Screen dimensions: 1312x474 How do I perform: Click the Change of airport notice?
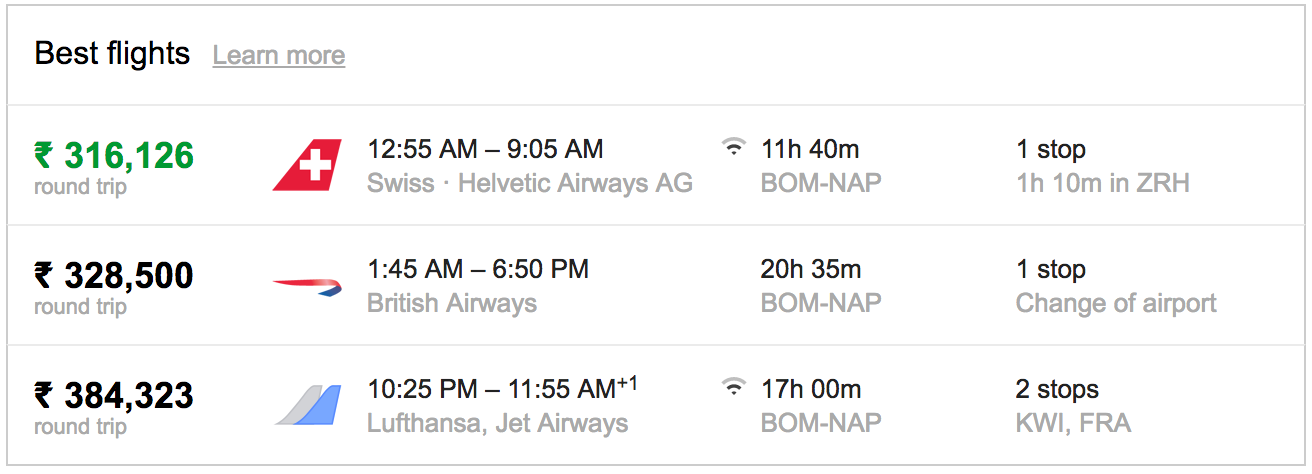pyautogui.click(x=1116, y=303)
